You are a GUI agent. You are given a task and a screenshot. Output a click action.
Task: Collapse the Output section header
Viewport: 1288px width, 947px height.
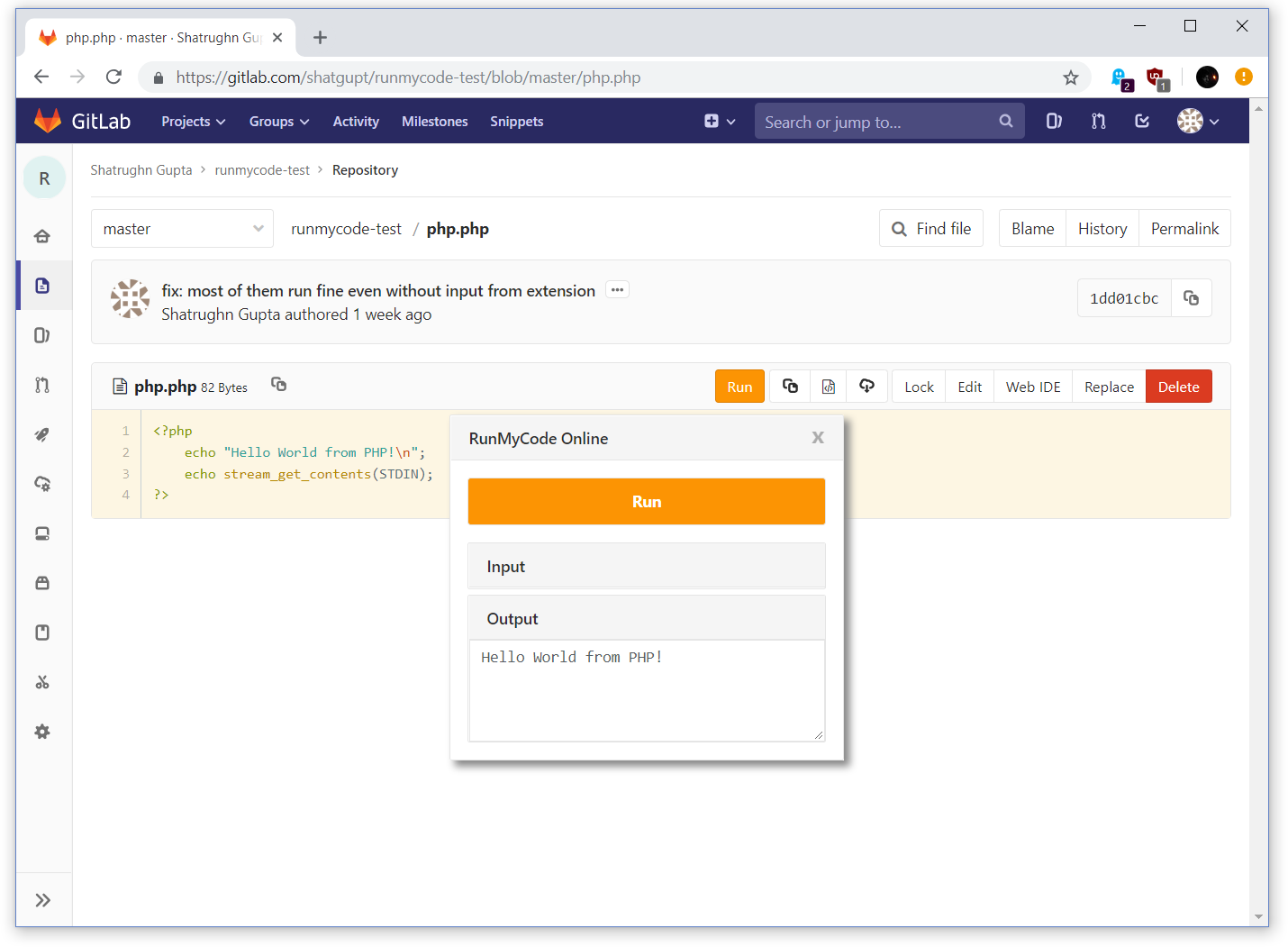pyautogui.click(x=647, y=619)
